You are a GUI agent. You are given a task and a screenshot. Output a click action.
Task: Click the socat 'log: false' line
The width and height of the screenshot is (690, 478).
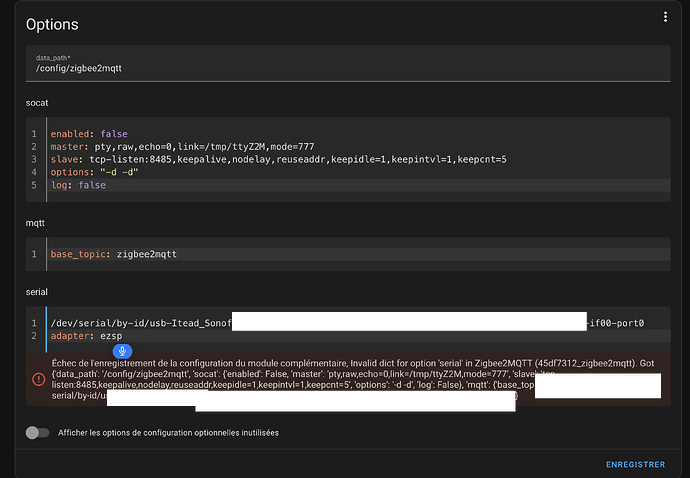(78, 185)
